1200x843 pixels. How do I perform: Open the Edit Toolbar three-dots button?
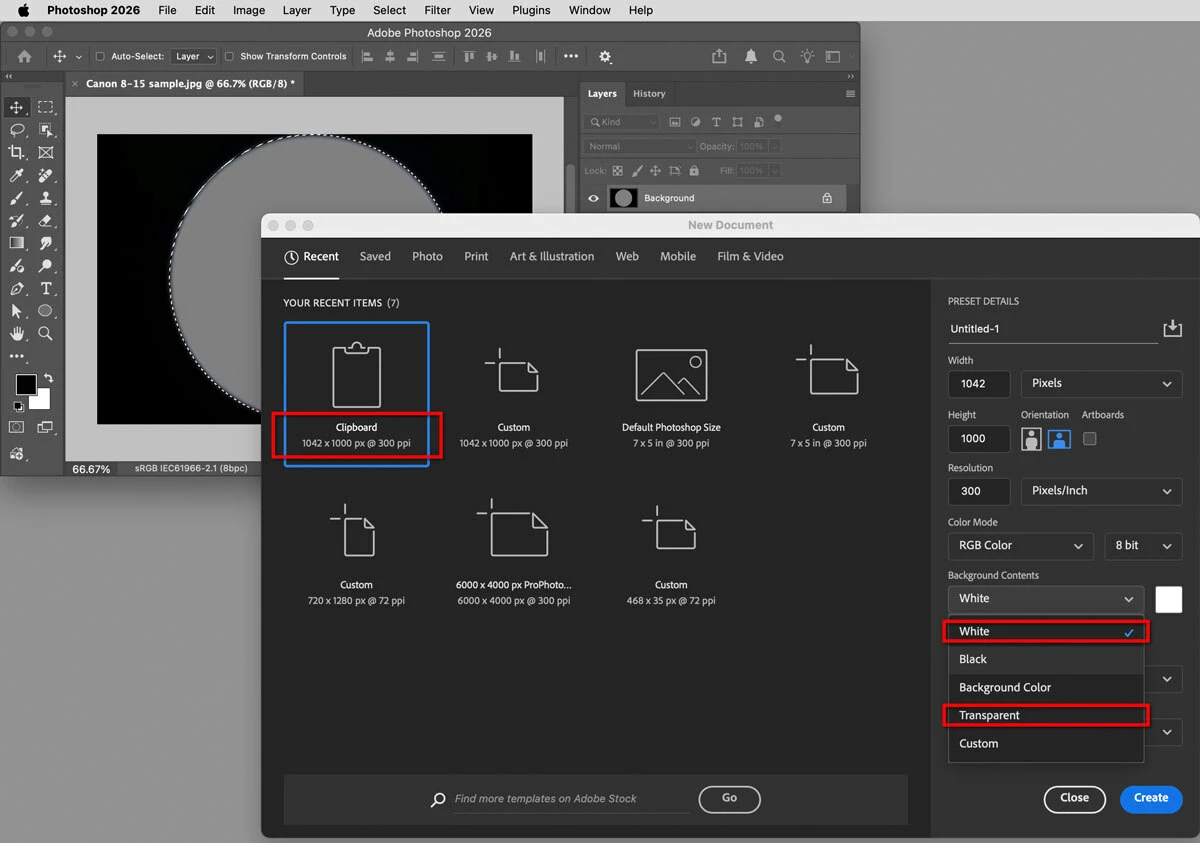click(17, 356)
